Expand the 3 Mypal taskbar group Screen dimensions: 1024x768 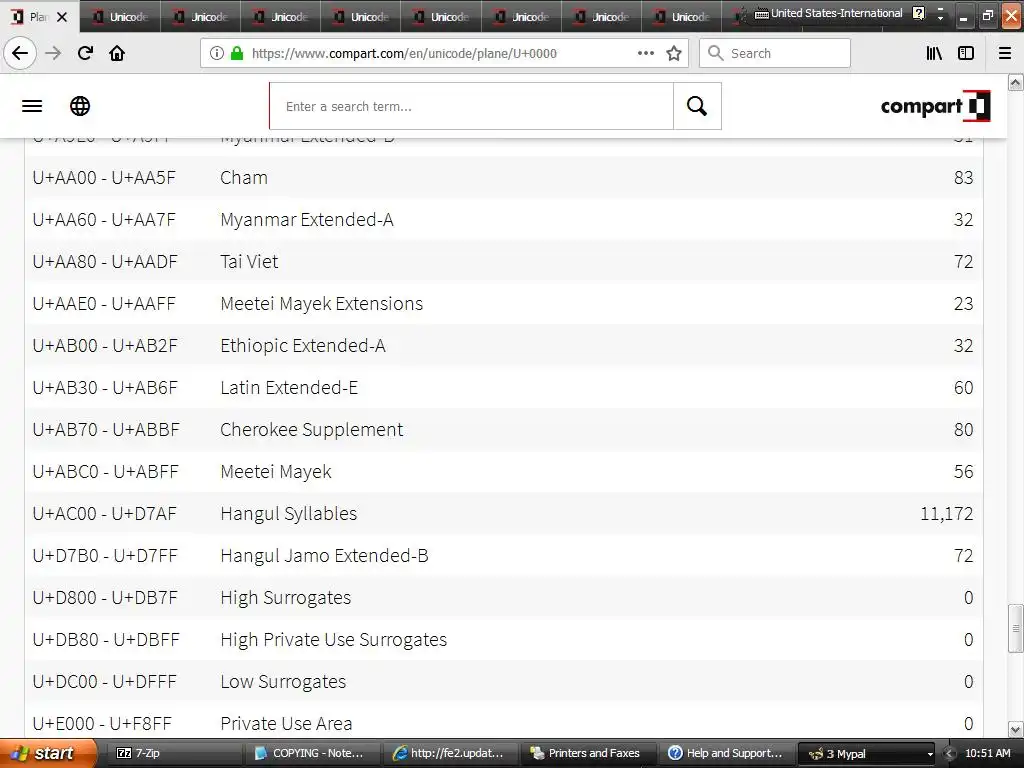tap(868, 753)
